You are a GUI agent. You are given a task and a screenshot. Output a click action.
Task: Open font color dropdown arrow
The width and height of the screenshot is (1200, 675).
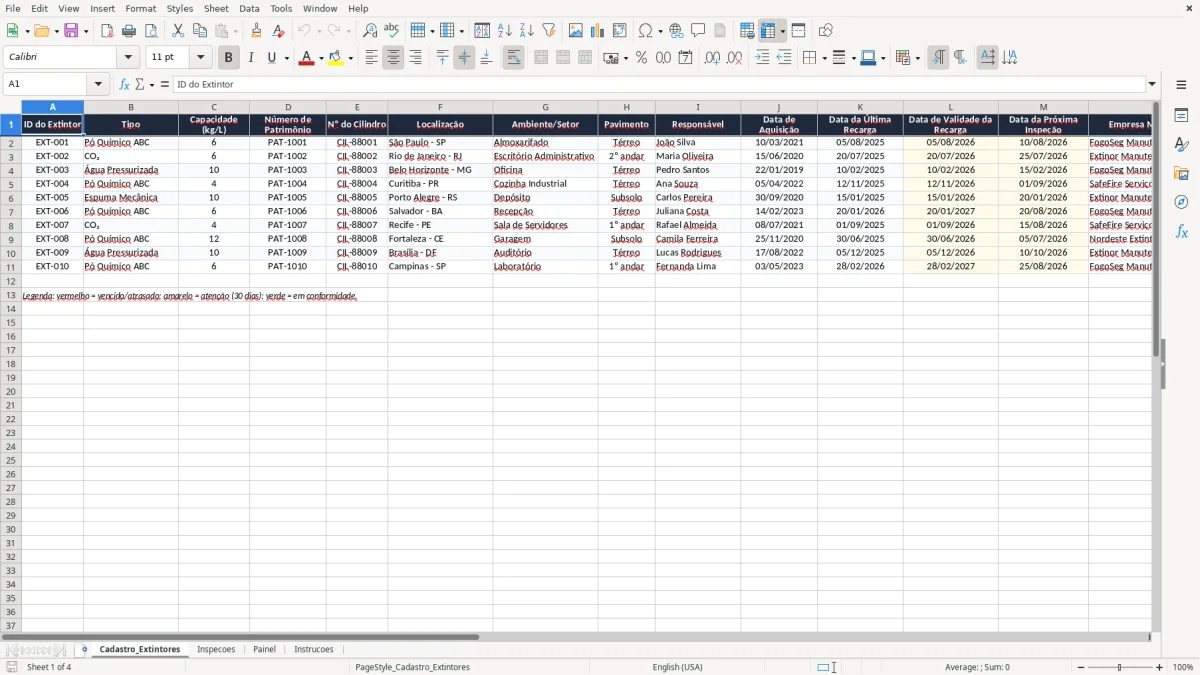coord(320,58)
